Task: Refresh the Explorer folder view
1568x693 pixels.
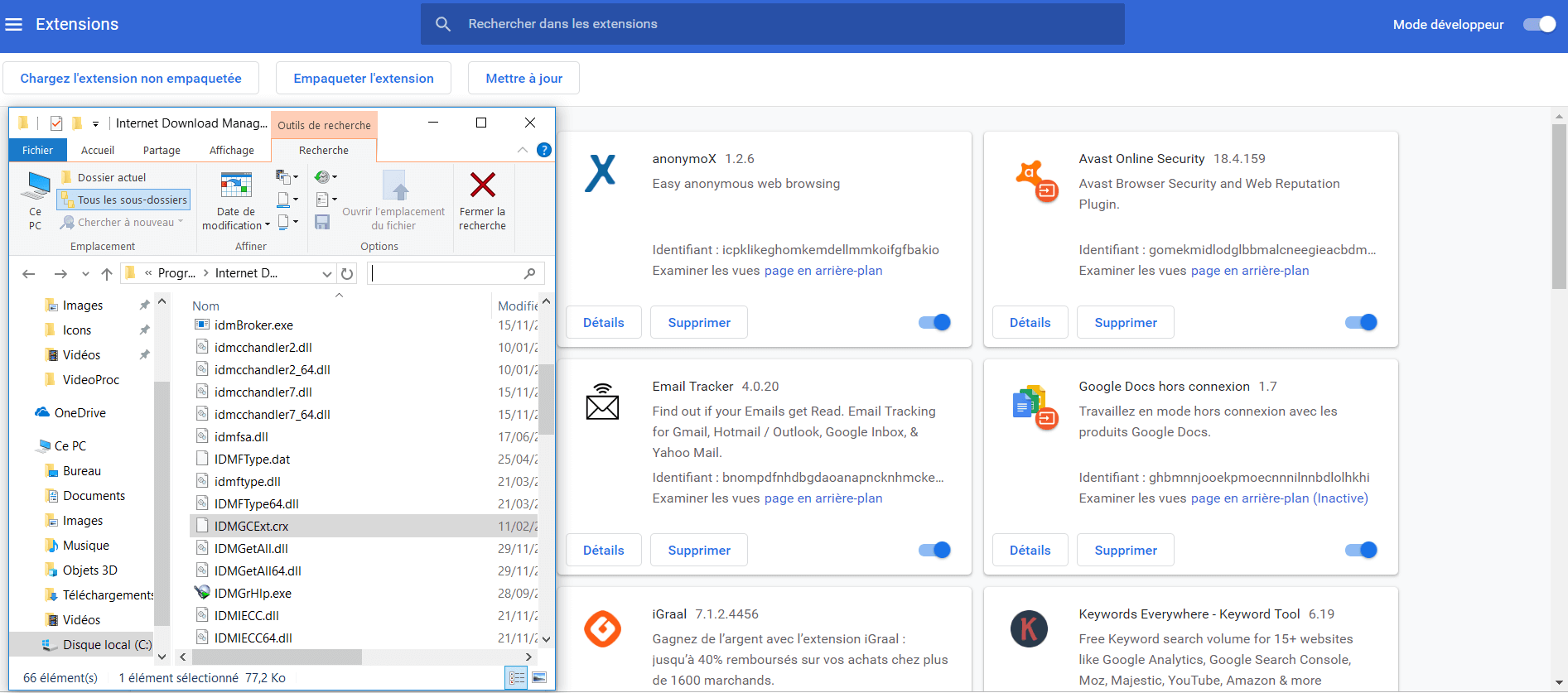Action: pos(347,274)
